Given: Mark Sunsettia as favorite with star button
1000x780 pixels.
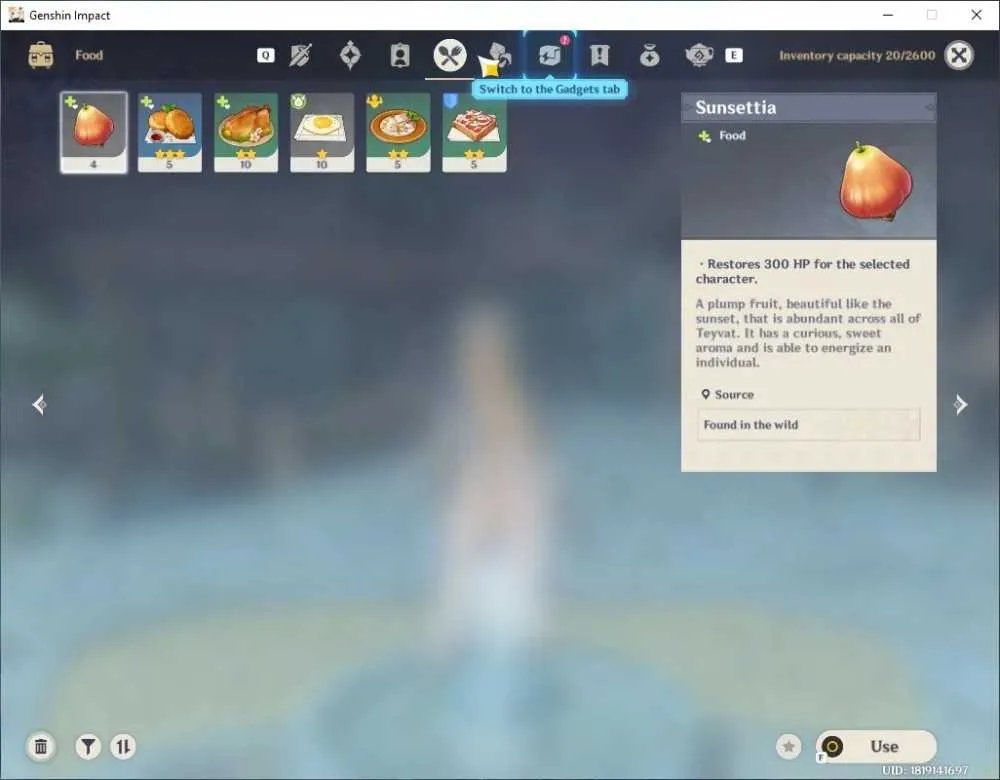Looking at the screenshot, I should 788,746.
